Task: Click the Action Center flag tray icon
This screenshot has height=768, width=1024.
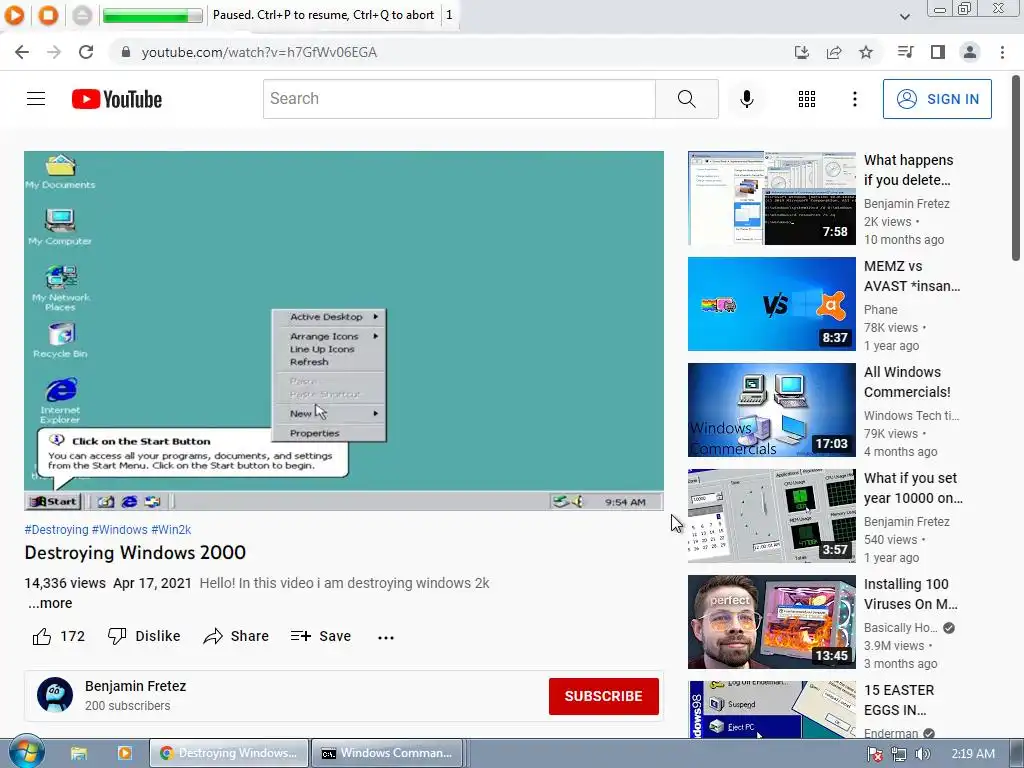Action: click(875, 754)
